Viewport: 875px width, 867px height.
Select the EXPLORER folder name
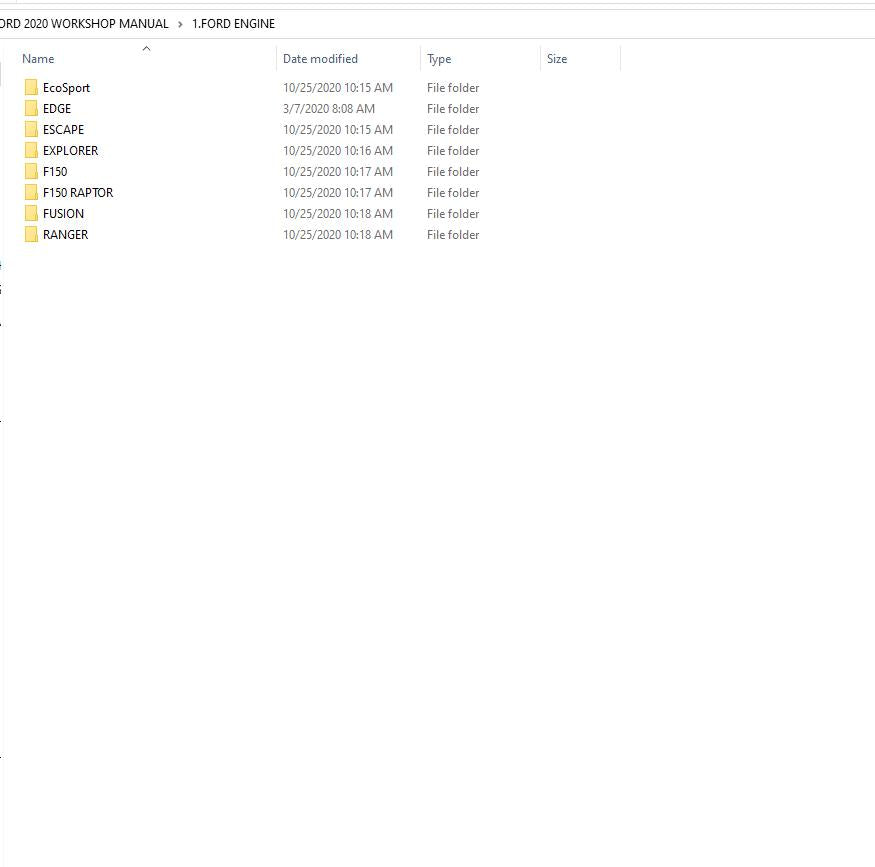pos(70,151)
